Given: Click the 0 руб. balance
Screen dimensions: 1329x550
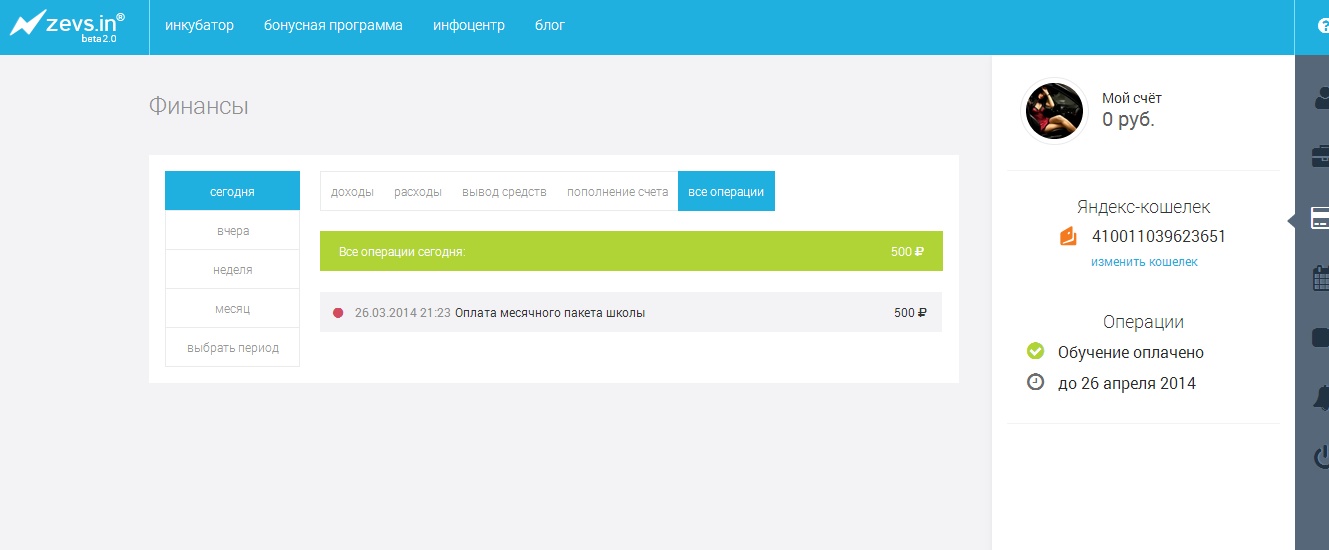Looking at the screenshot, I should (1128, 120).
